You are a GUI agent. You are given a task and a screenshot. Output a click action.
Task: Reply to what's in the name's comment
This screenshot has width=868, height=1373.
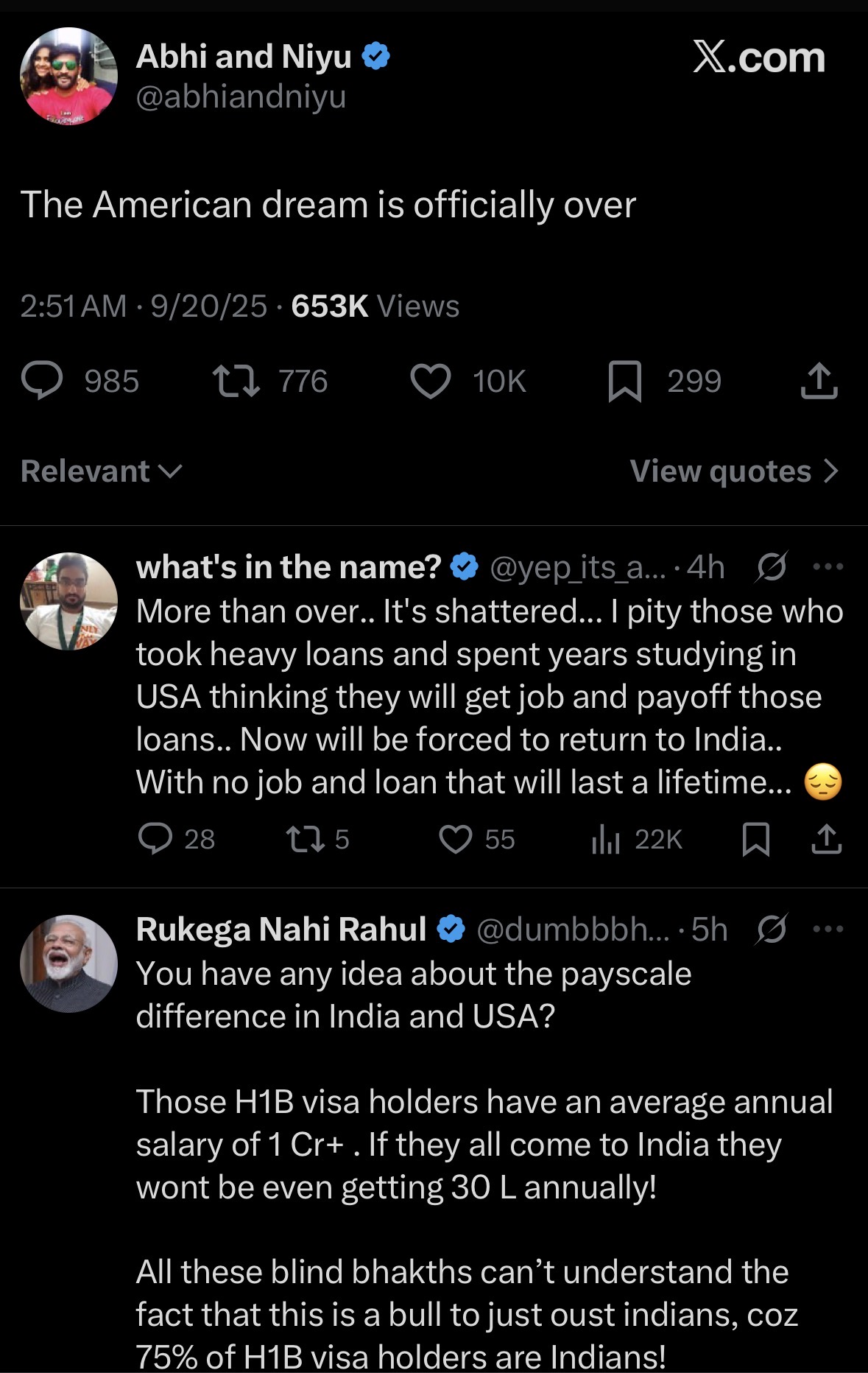[155, 839]
